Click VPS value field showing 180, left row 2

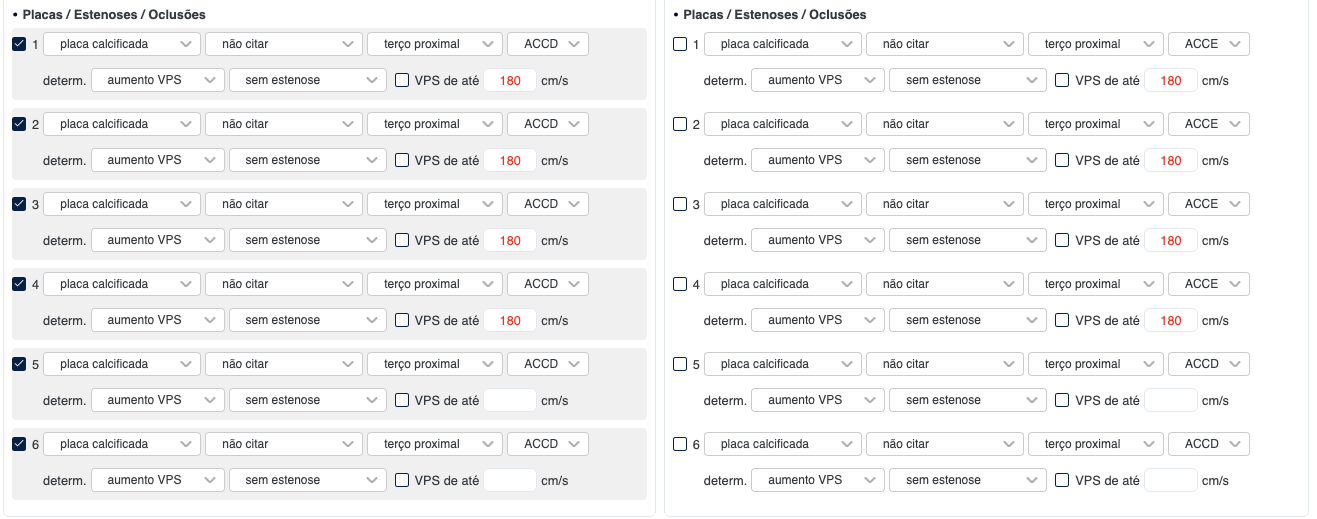pyautogui.click(x=510, y=160)
